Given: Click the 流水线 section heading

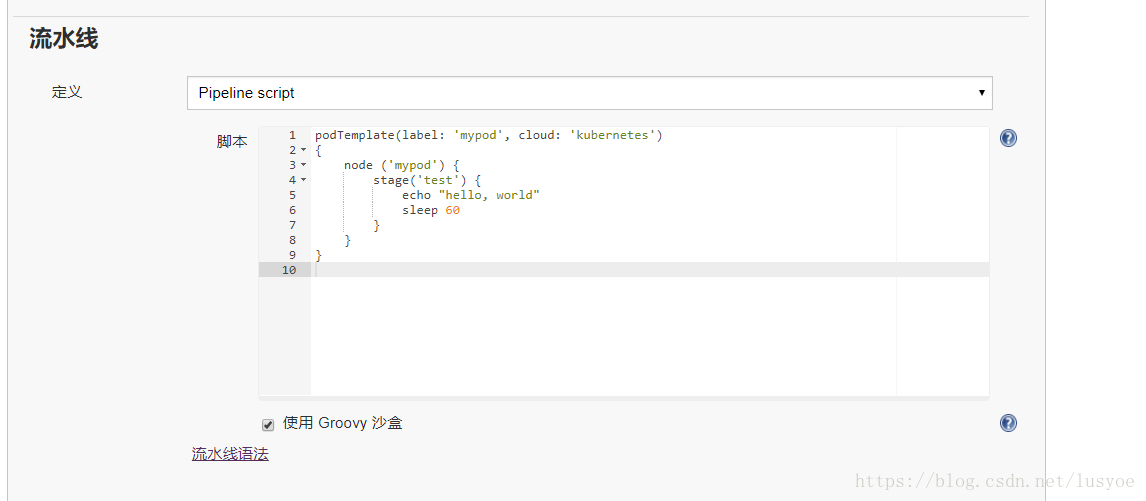Looking at the screenshot, I should [x=64, y=39].
